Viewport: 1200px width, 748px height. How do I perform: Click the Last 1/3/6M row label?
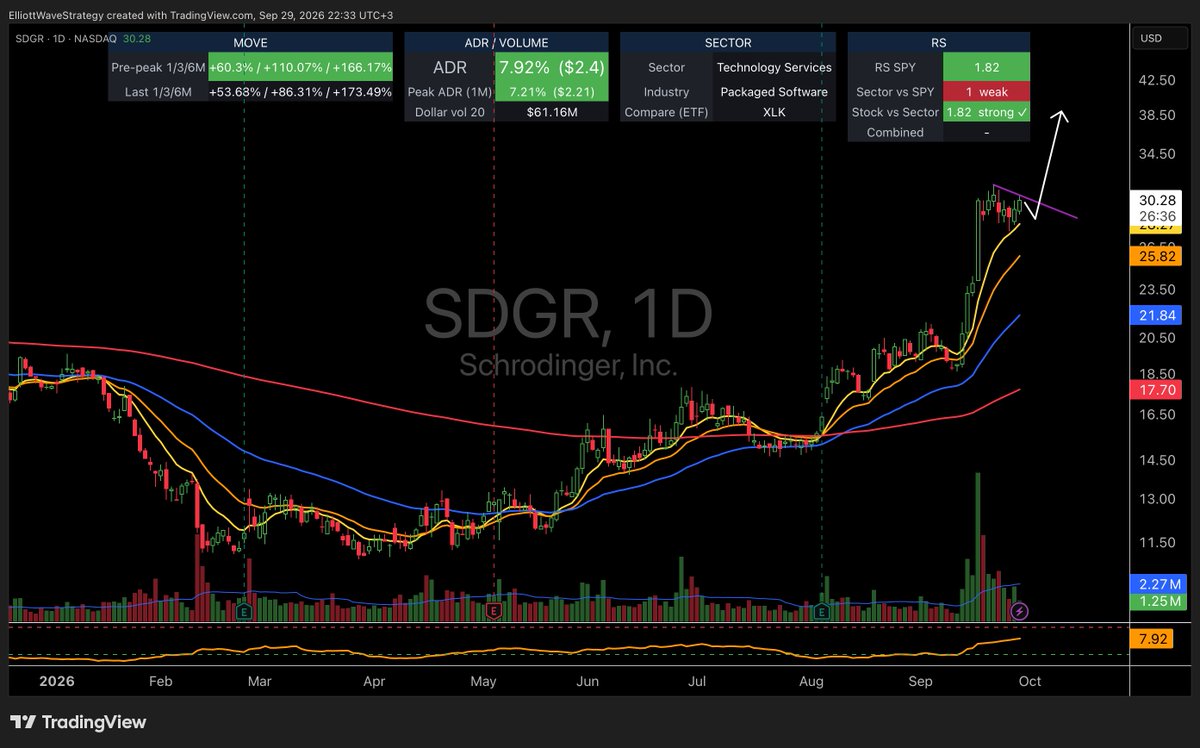(157, 91)
